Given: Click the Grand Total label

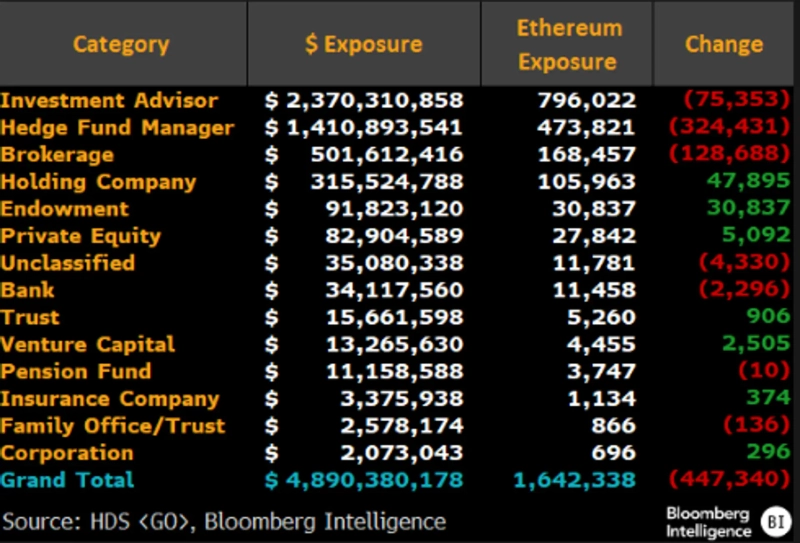Looking at the screenshot, I should click(67, 480).
